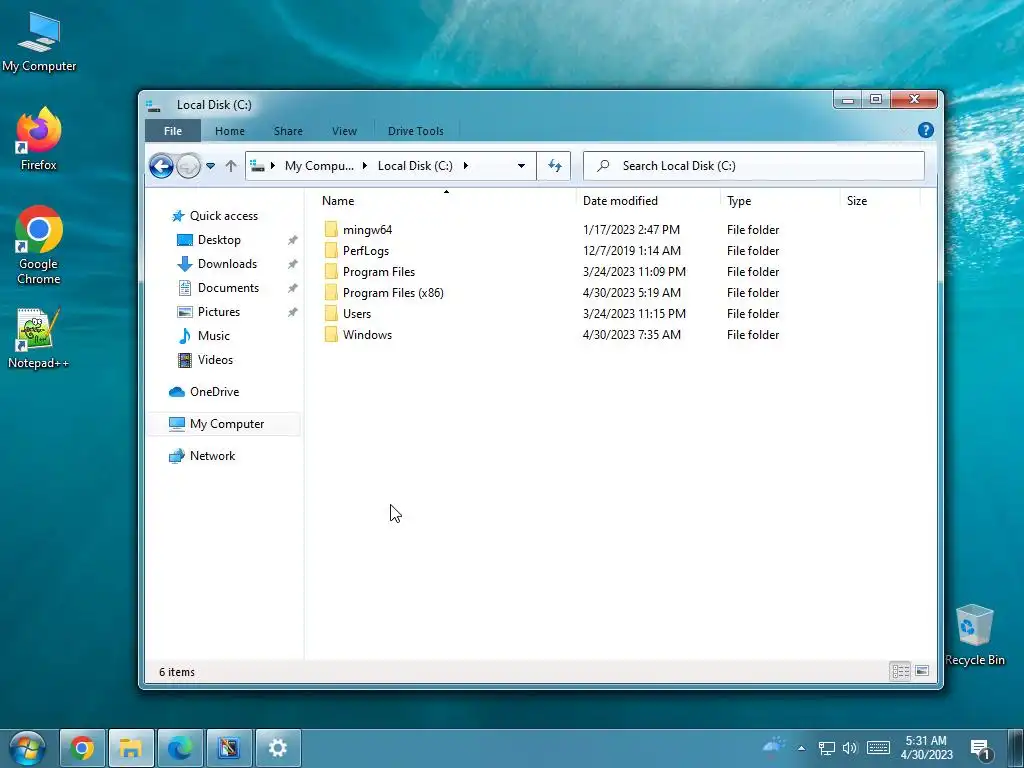This screenshot has width=1024, height=768.
Task: Open the Windows Start orb
Action: pyautogui.click(x=26, y=748)
